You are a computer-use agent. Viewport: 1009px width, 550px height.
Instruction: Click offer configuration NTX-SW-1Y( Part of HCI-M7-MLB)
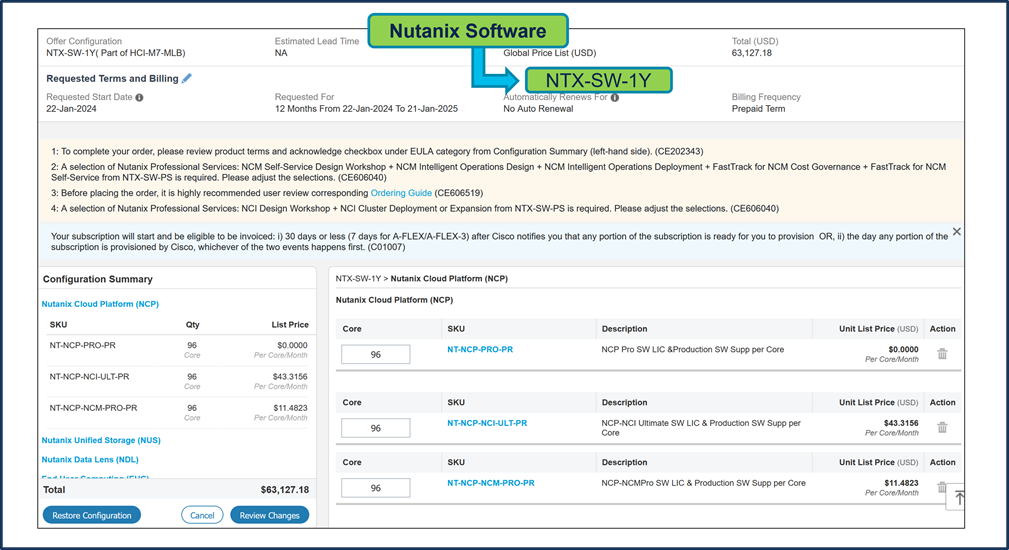[116, 53]
